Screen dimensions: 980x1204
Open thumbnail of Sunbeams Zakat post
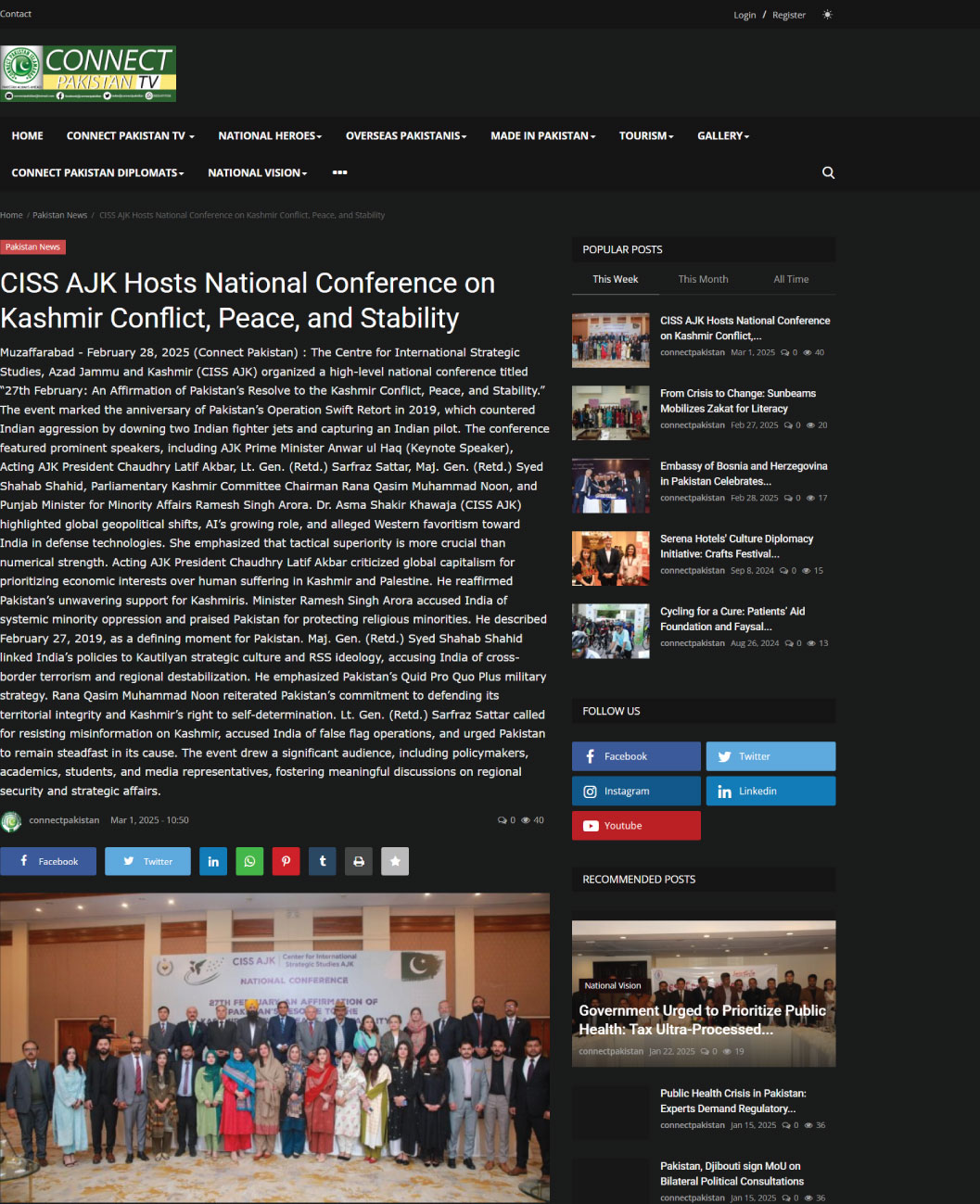tap(610, 412)
